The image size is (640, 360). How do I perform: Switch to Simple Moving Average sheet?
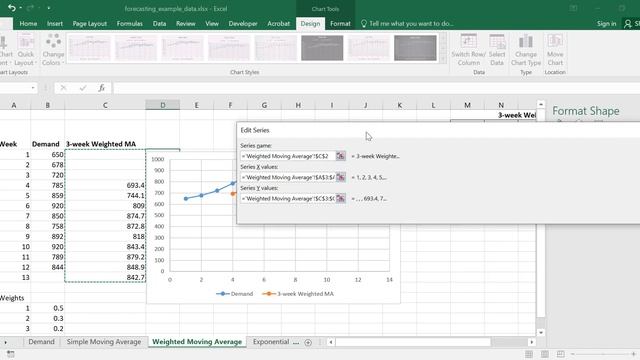point(104,342)
